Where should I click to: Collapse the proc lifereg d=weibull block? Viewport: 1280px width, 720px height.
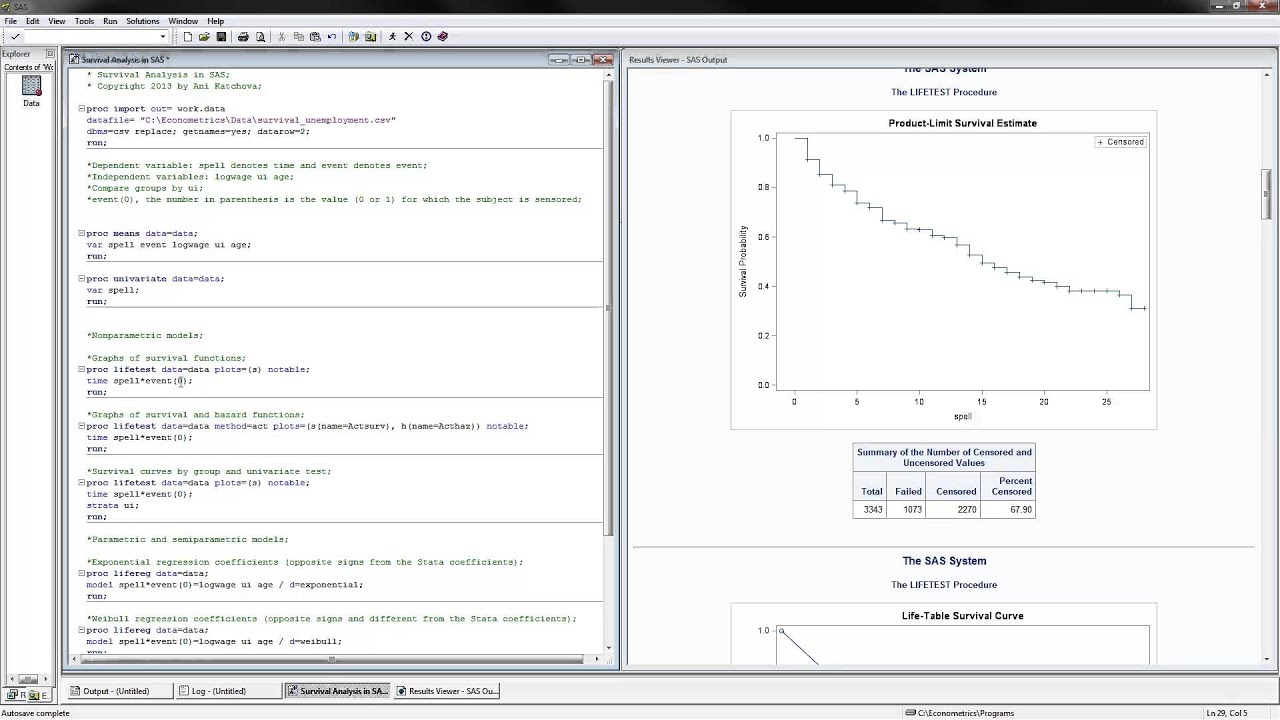(82, 631)
